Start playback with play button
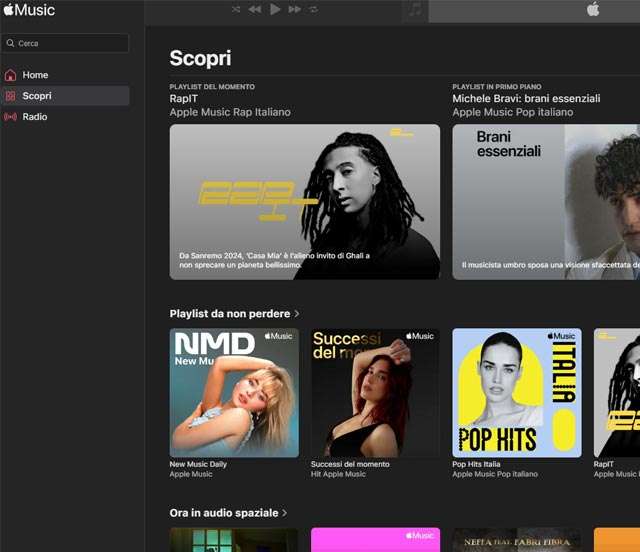This screenshot has height=552, width=640. (275, 9)
